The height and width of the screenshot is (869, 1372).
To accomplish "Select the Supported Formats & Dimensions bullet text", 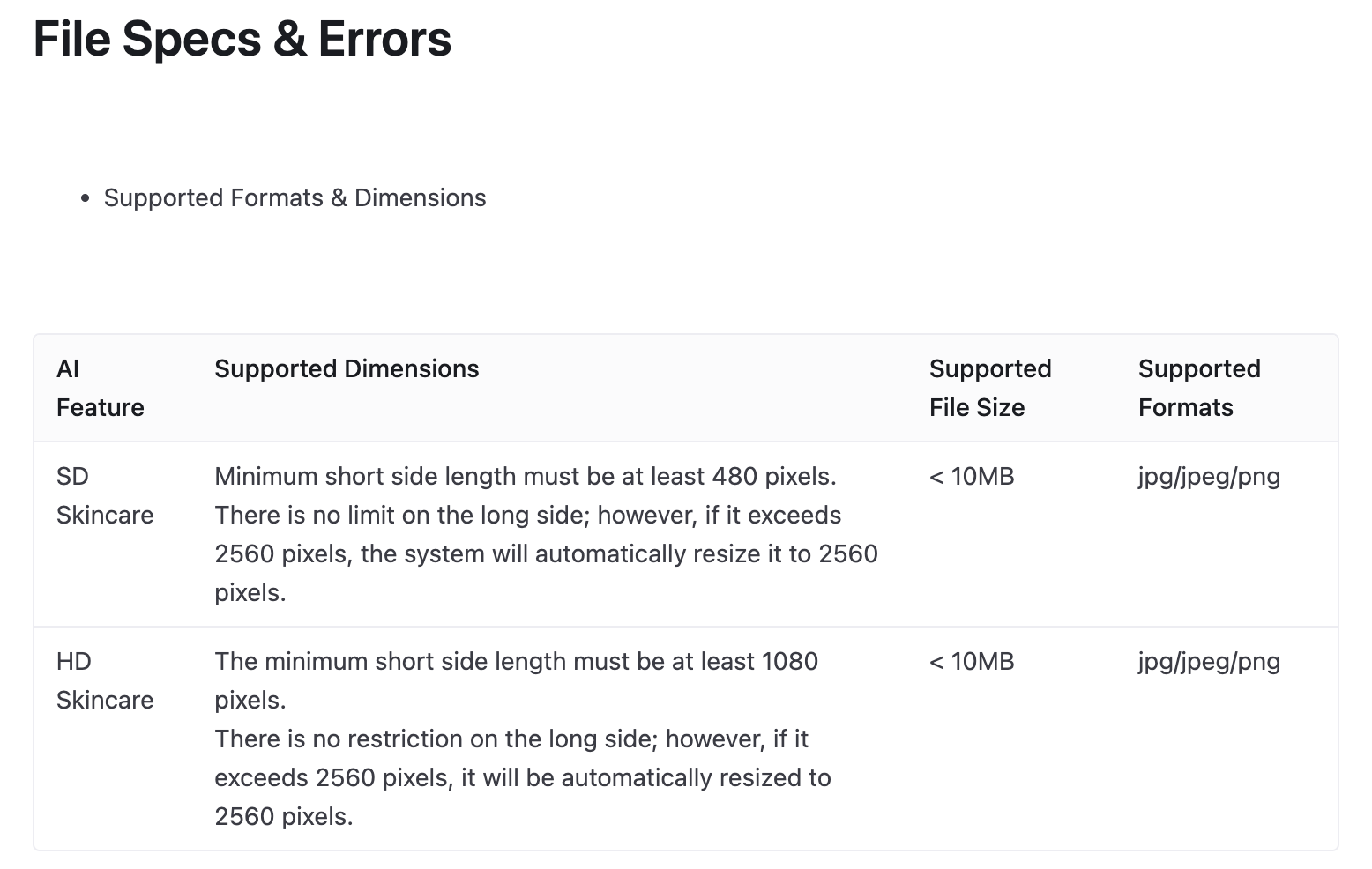I will [x=295, y=197].
